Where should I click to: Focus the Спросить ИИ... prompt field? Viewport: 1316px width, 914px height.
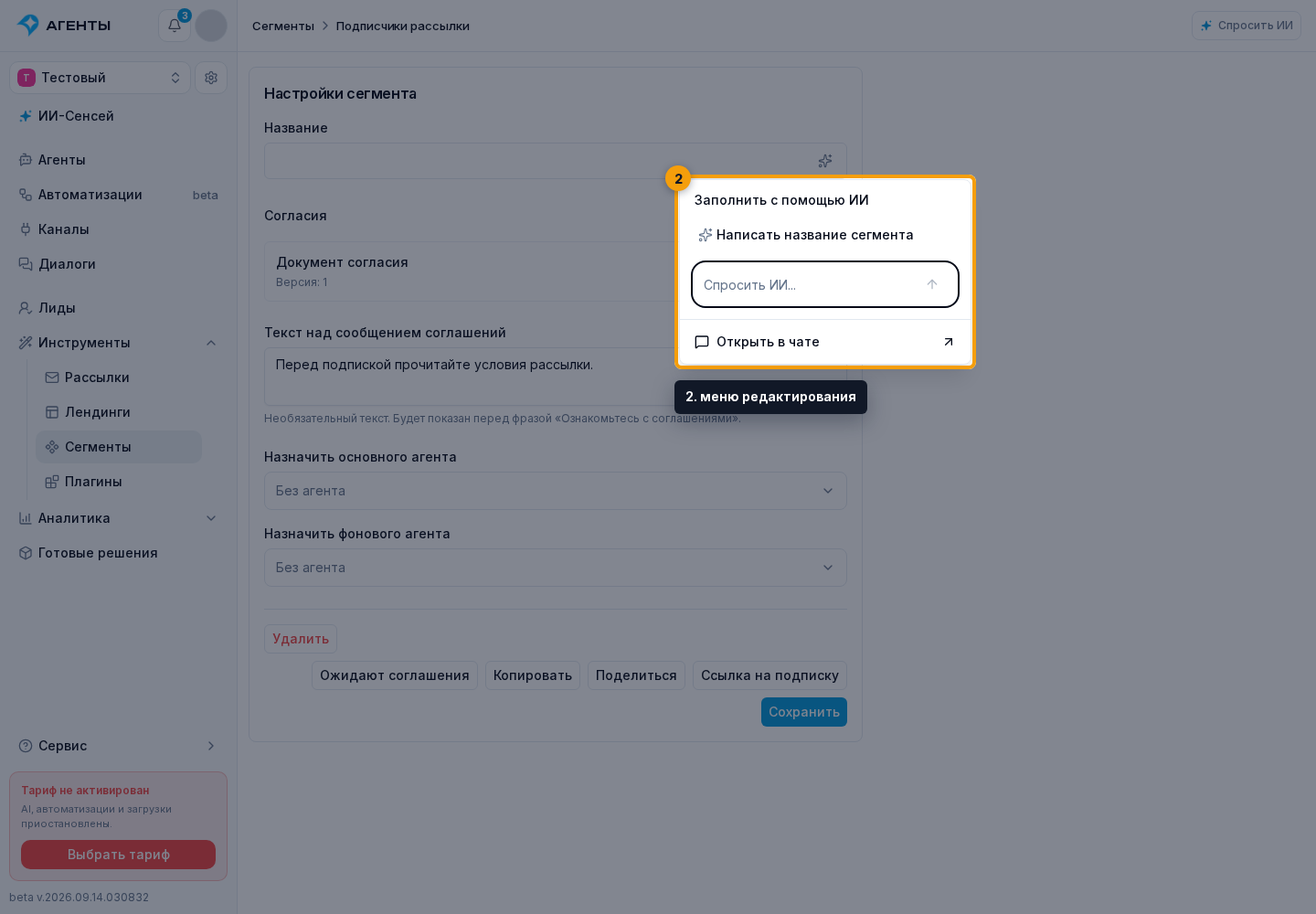[825, 284]
